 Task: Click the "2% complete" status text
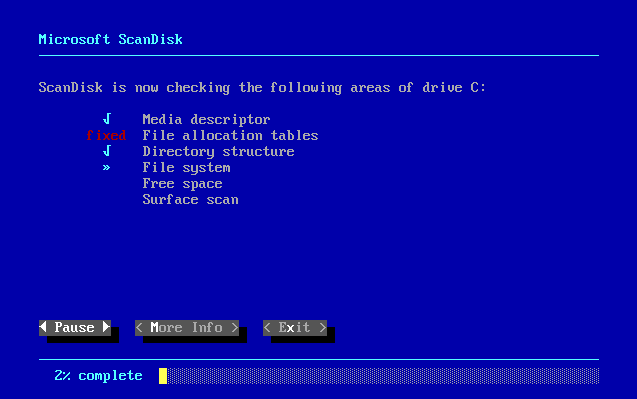click(x=99, y=376)
